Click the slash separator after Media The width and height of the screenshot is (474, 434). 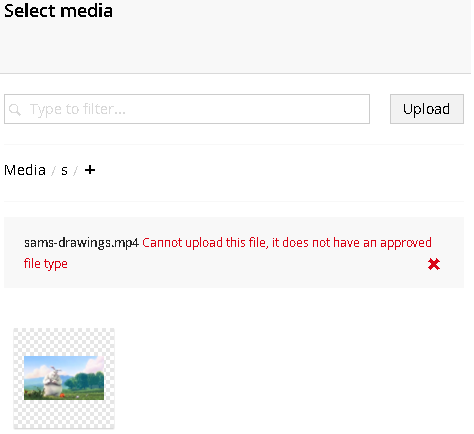tap(53, 171)
